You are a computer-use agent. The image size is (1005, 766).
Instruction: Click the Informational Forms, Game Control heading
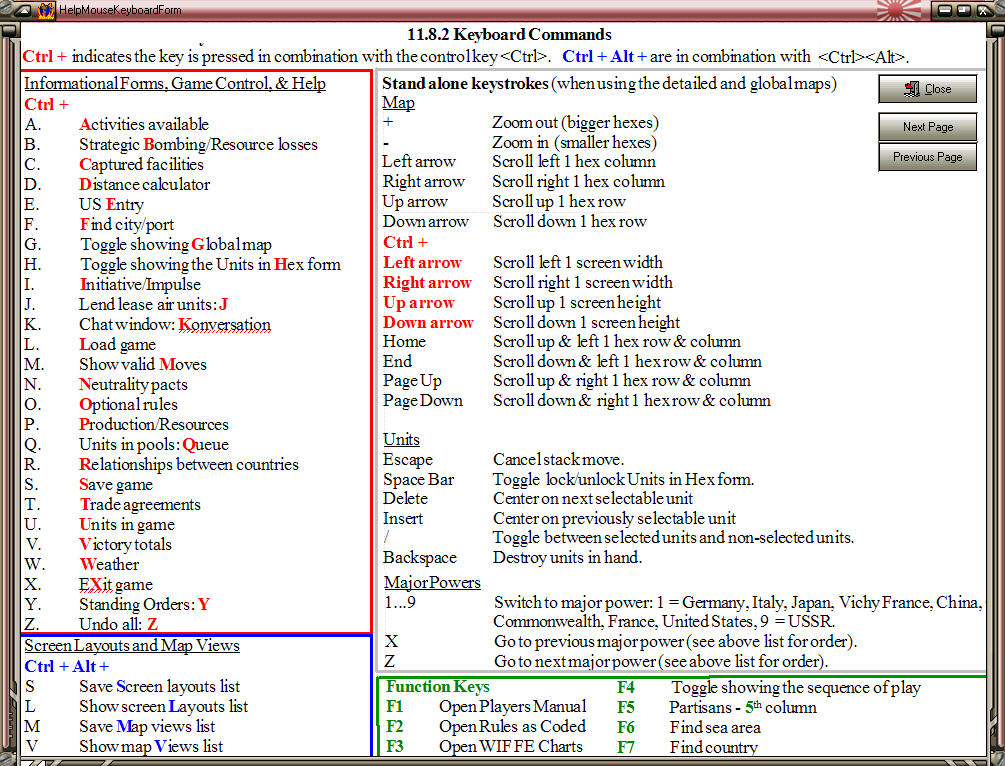tap(176, 83)
